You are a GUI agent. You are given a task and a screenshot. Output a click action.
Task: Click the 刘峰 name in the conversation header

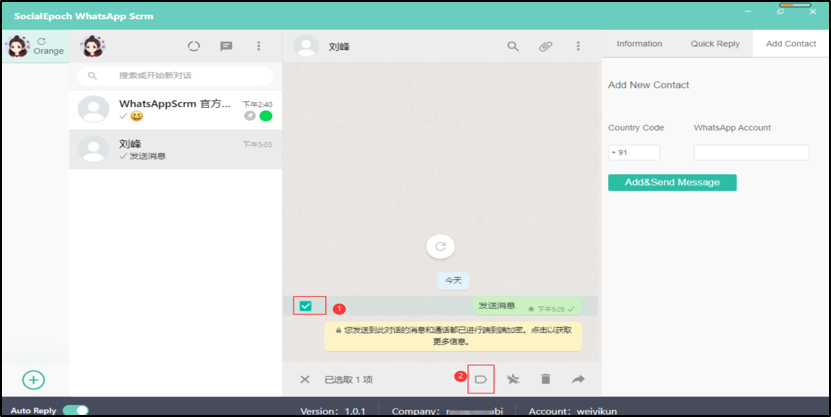(339, 47)
